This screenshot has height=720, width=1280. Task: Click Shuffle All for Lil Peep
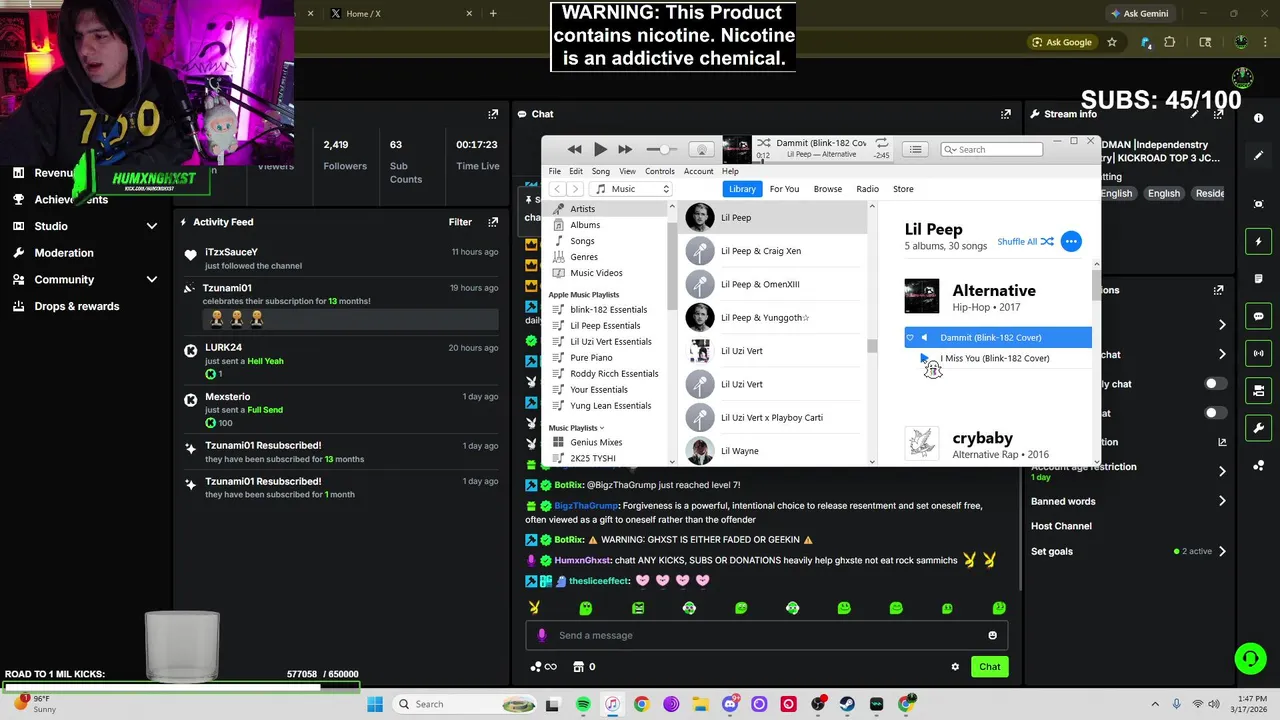click(1025, 241)
